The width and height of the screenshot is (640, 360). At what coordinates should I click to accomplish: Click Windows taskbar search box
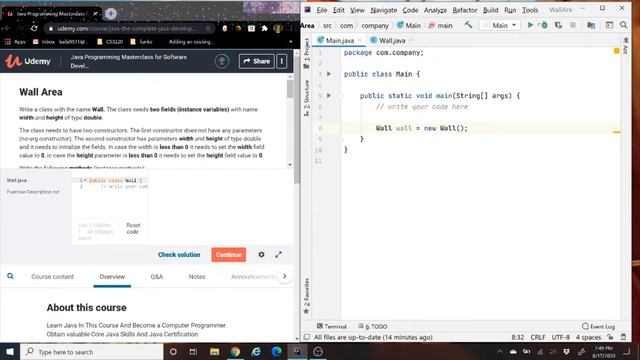92,351
